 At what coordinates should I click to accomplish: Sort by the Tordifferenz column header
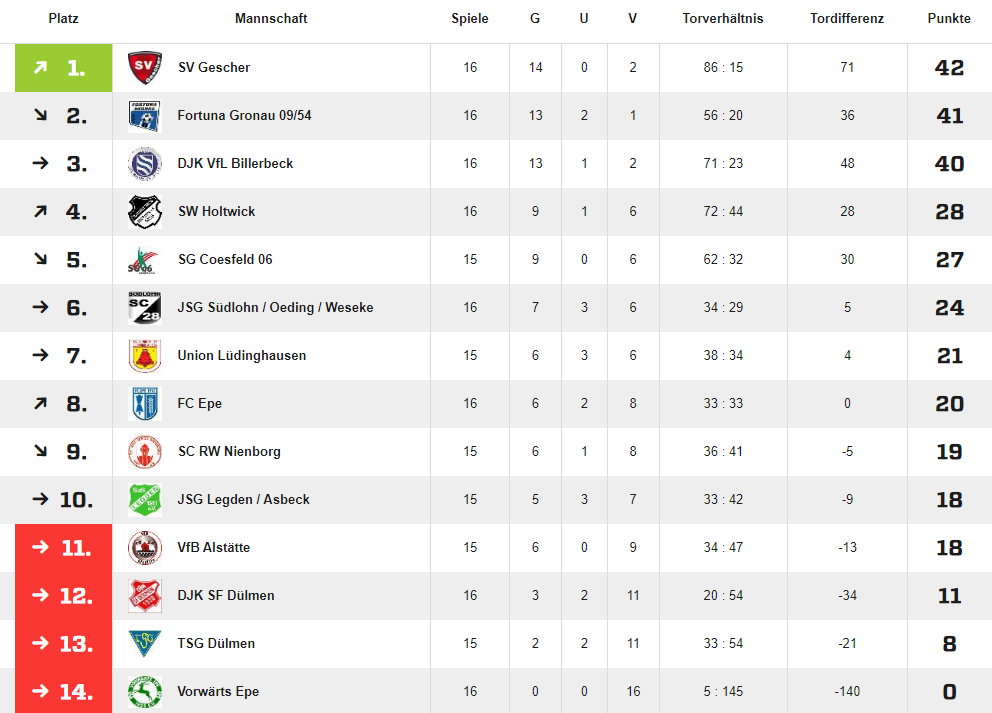point(846,18)
